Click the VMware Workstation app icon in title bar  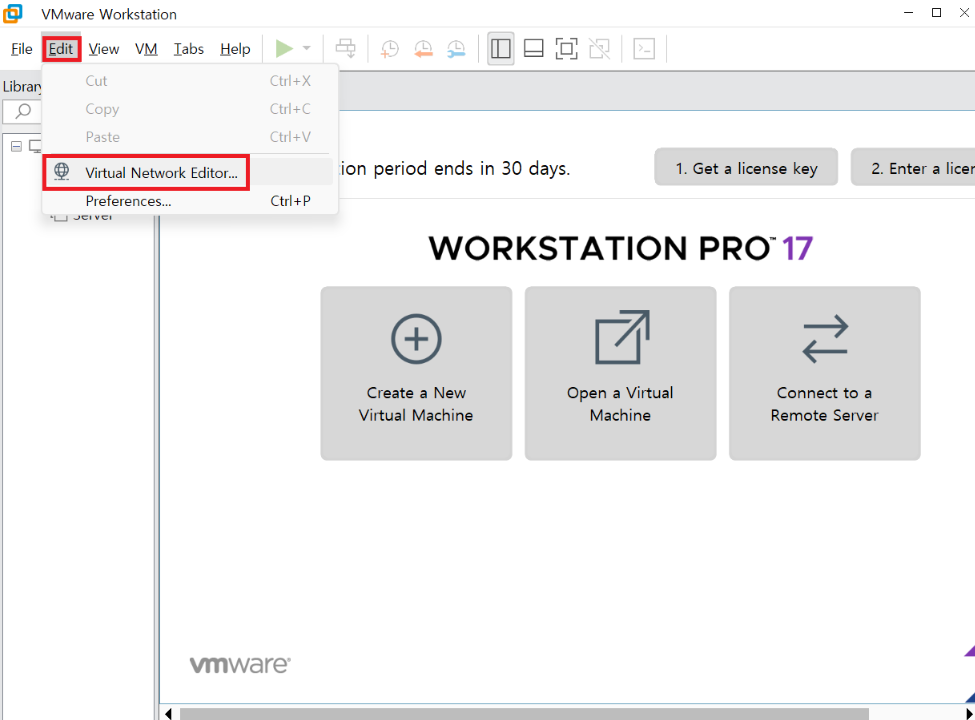pos(12,13)
